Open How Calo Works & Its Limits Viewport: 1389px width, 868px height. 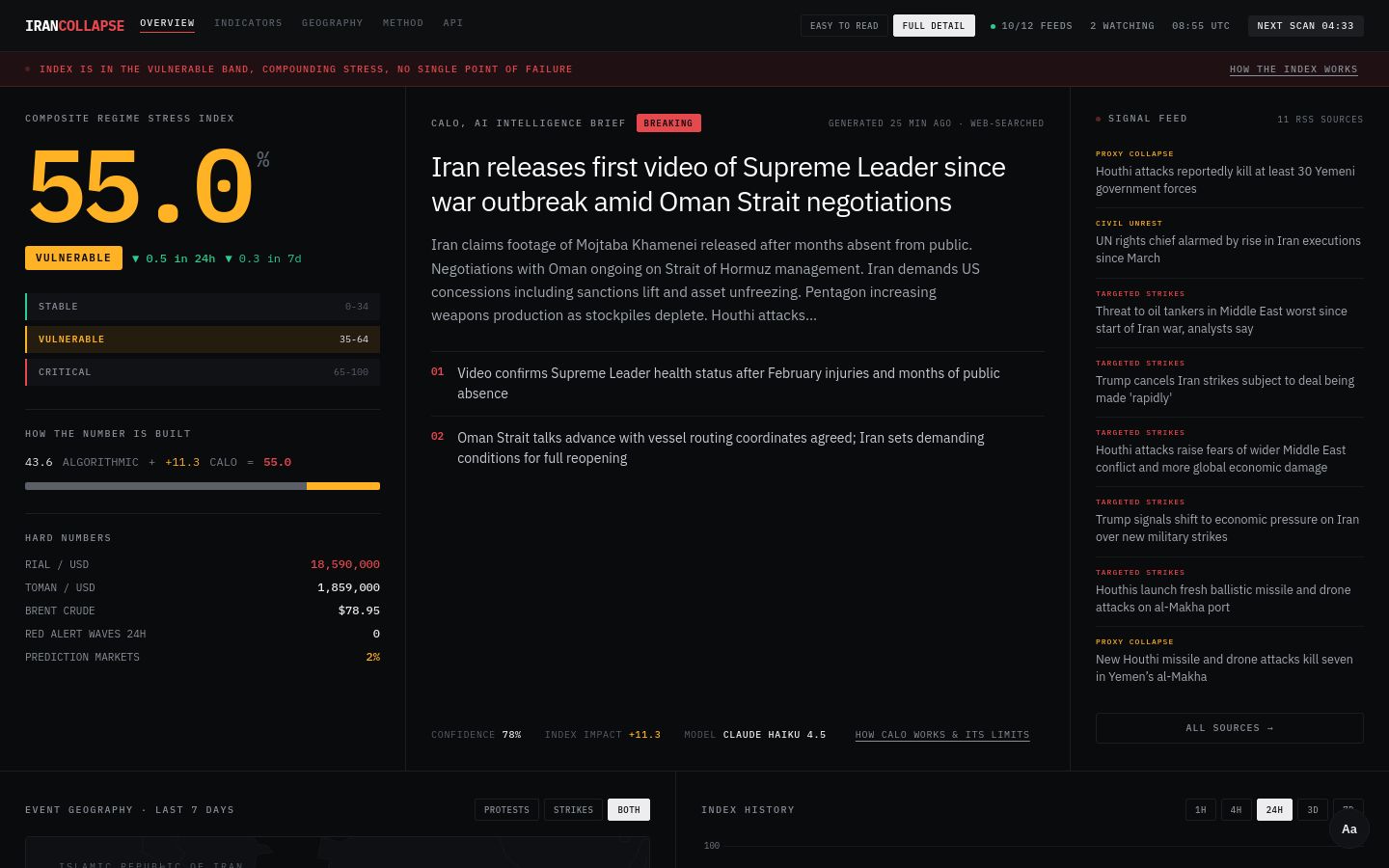[942, 735]
